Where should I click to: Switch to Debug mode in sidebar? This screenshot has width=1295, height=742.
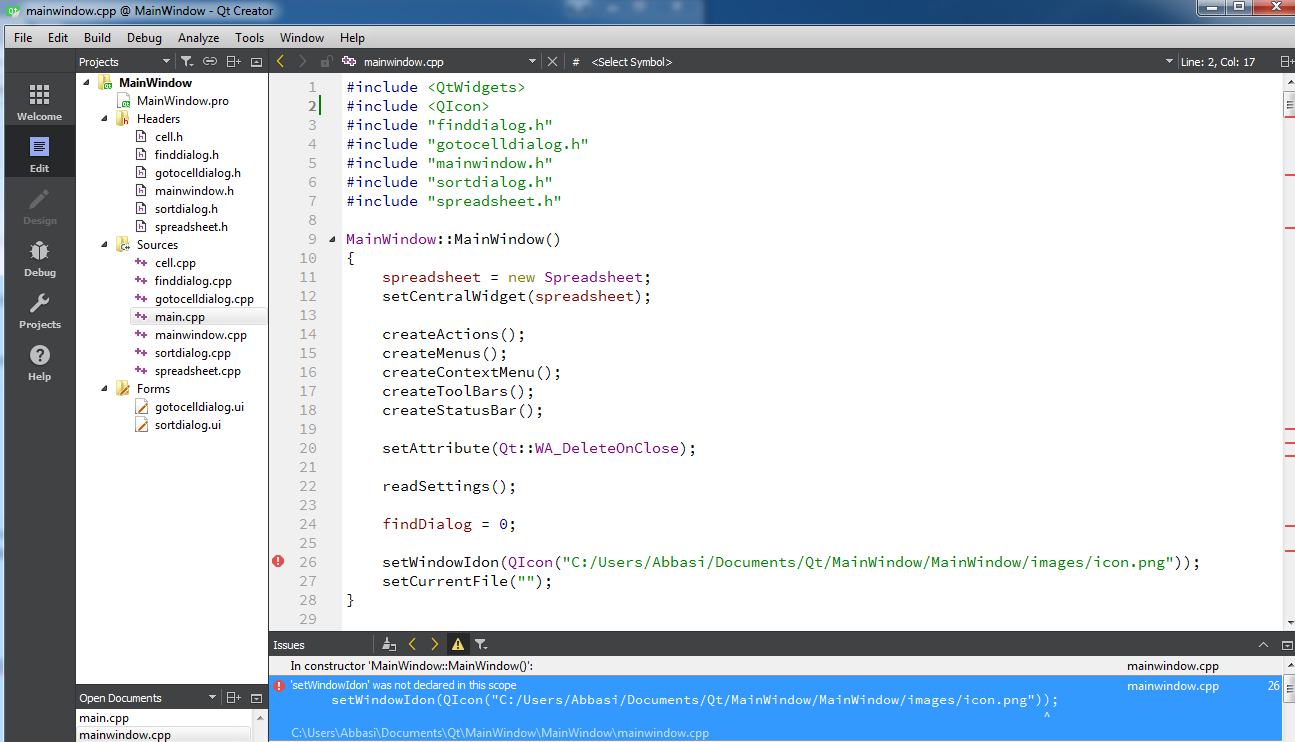point(39,259)
